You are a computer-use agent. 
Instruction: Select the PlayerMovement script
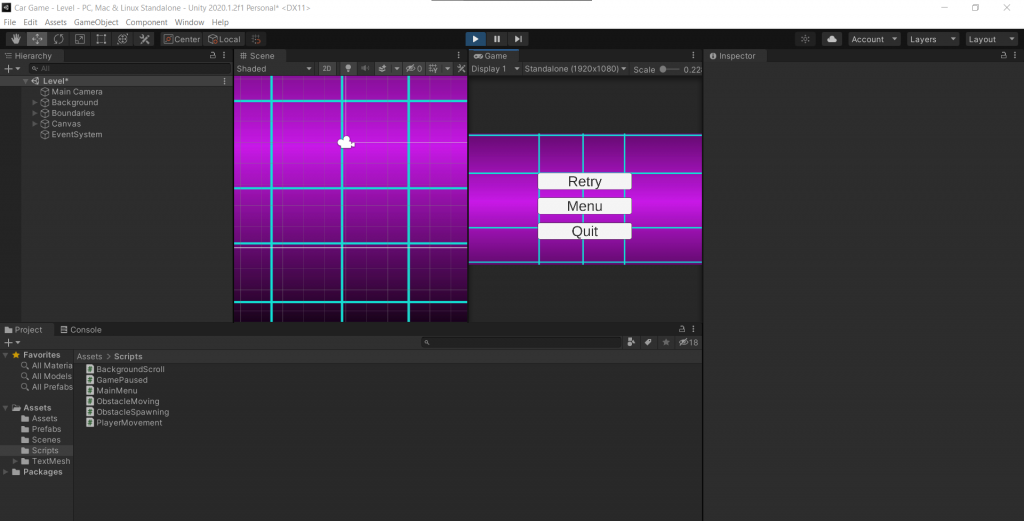pyautogui.click(x=129, y=423)
